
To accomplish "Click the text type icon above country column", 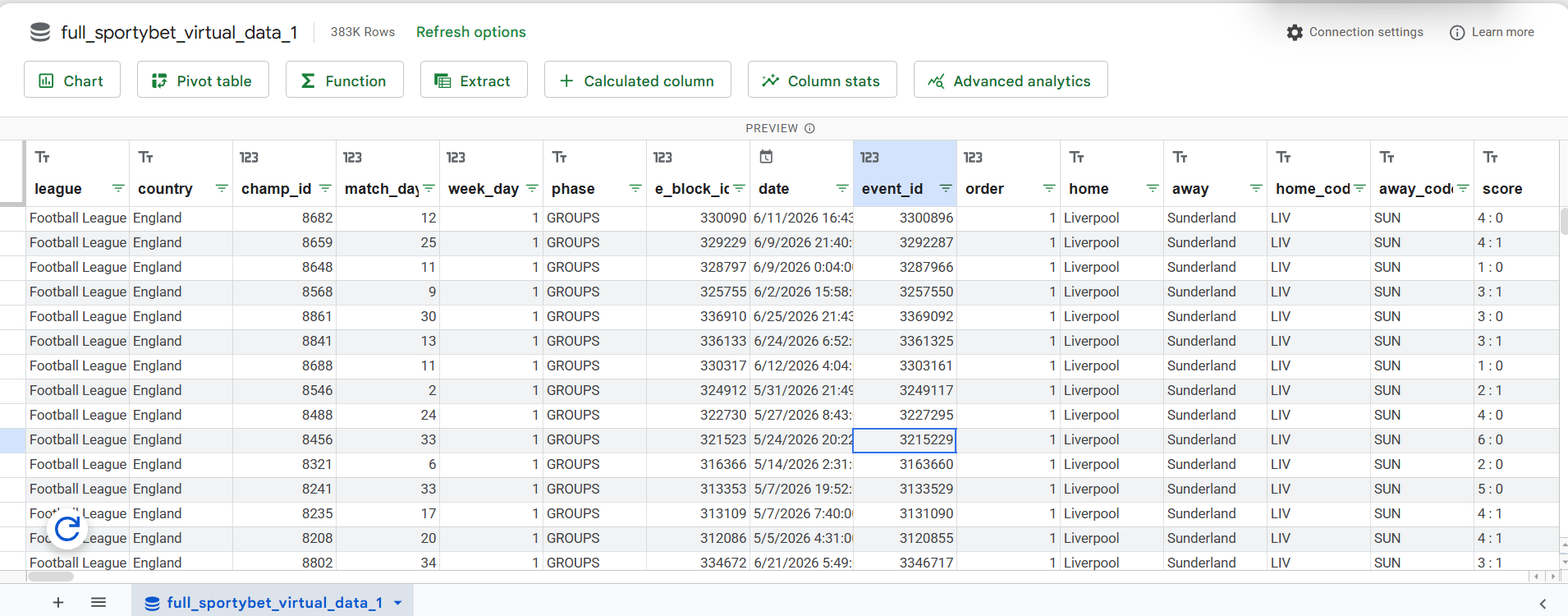I will pos(146,157).
